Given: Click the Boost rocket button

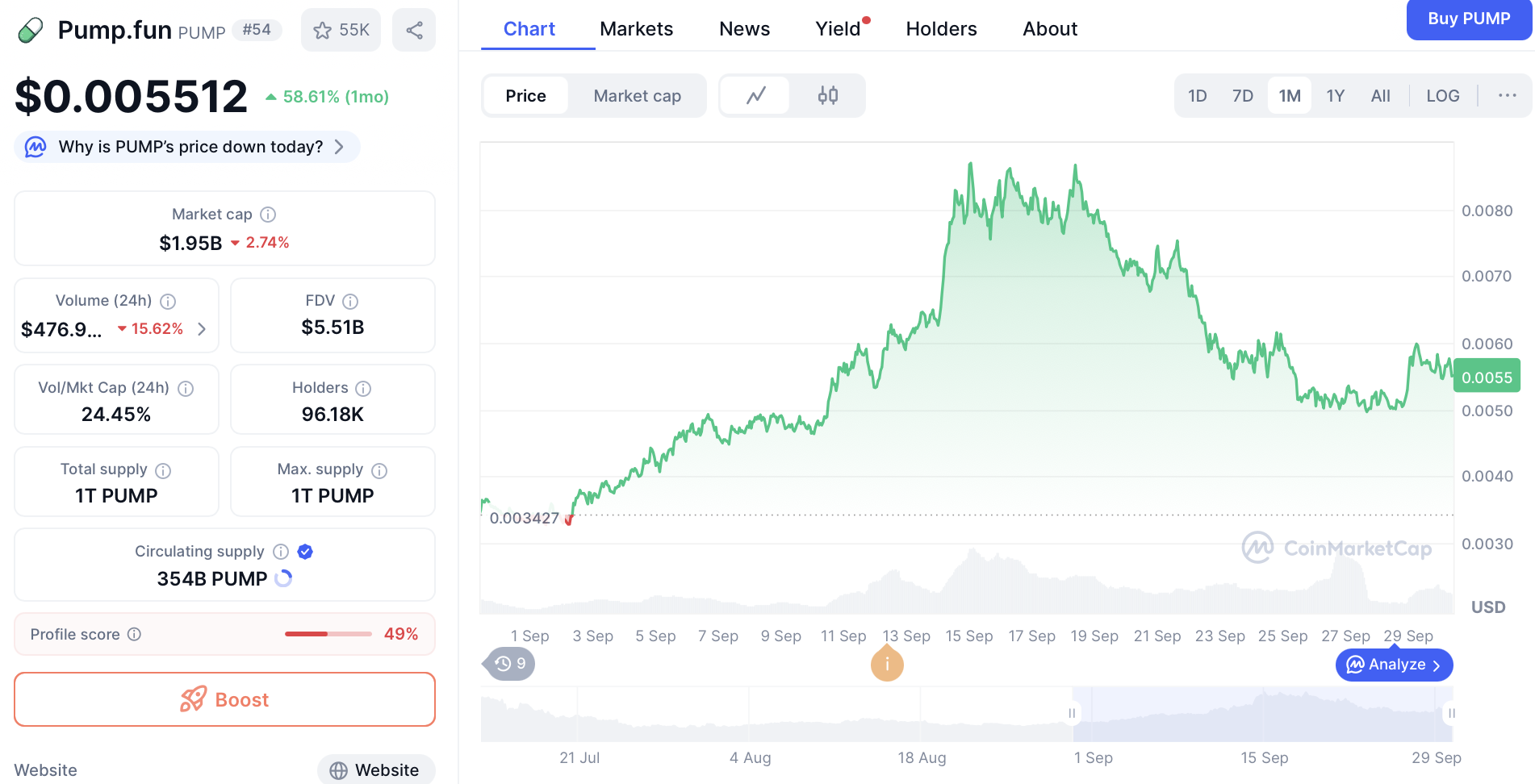Looking at the screenshot, I should pos(224,699).
